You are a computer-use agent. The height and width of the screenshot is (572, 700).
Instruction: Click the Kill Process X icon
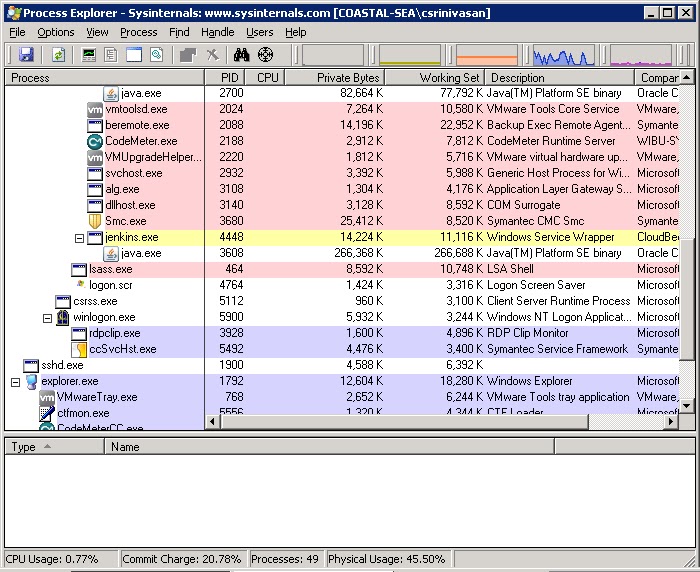tap(212, 55)
